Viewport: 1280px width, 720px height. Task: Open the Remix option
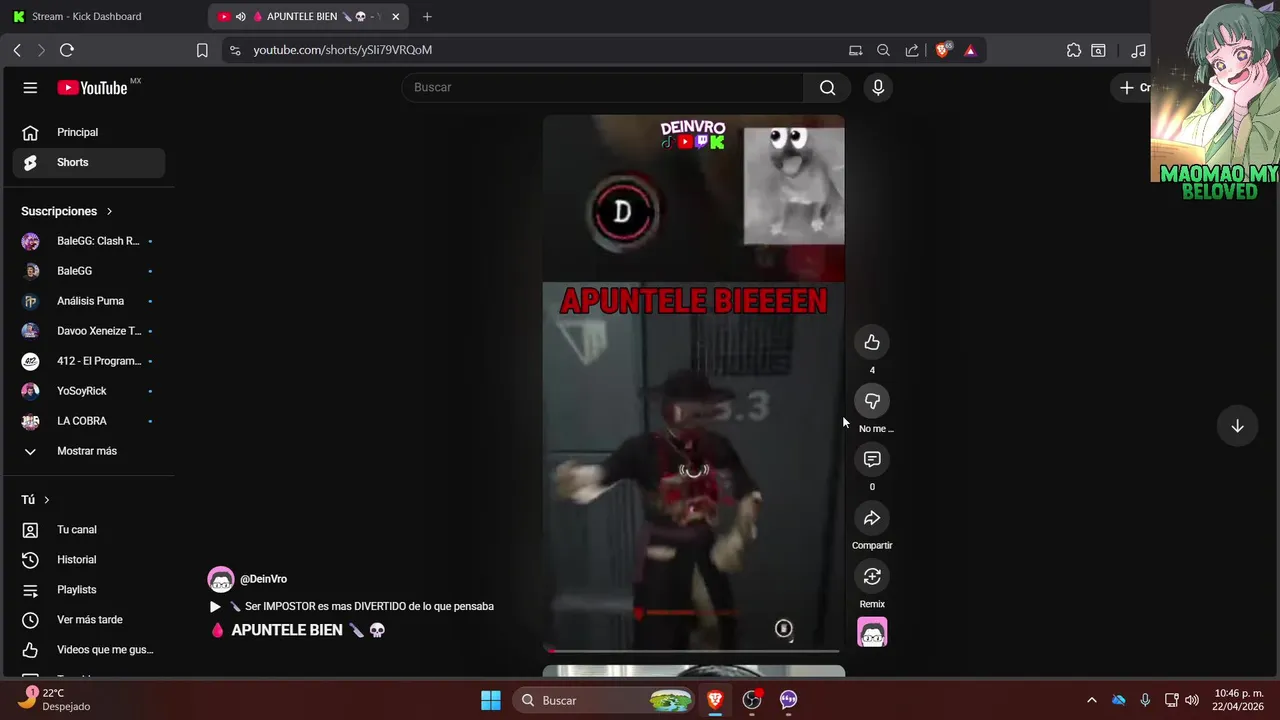pyautogui.click(x=872, y=576)
